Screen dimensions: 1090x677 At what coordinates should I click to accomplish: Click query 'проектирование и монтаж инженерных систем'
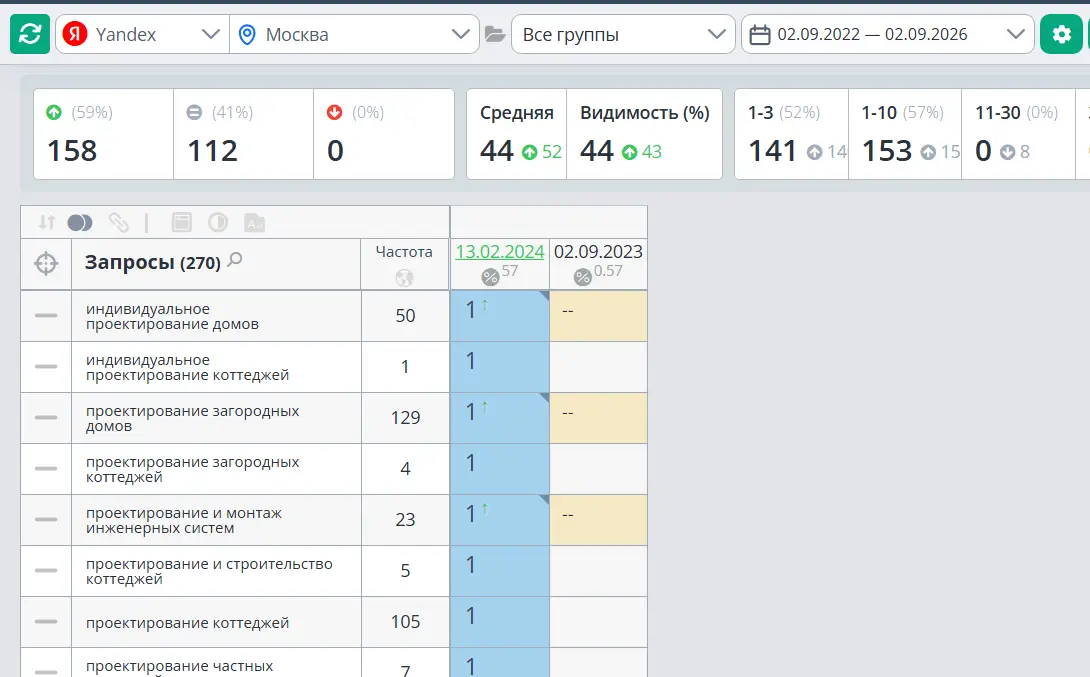pos(184,521)
